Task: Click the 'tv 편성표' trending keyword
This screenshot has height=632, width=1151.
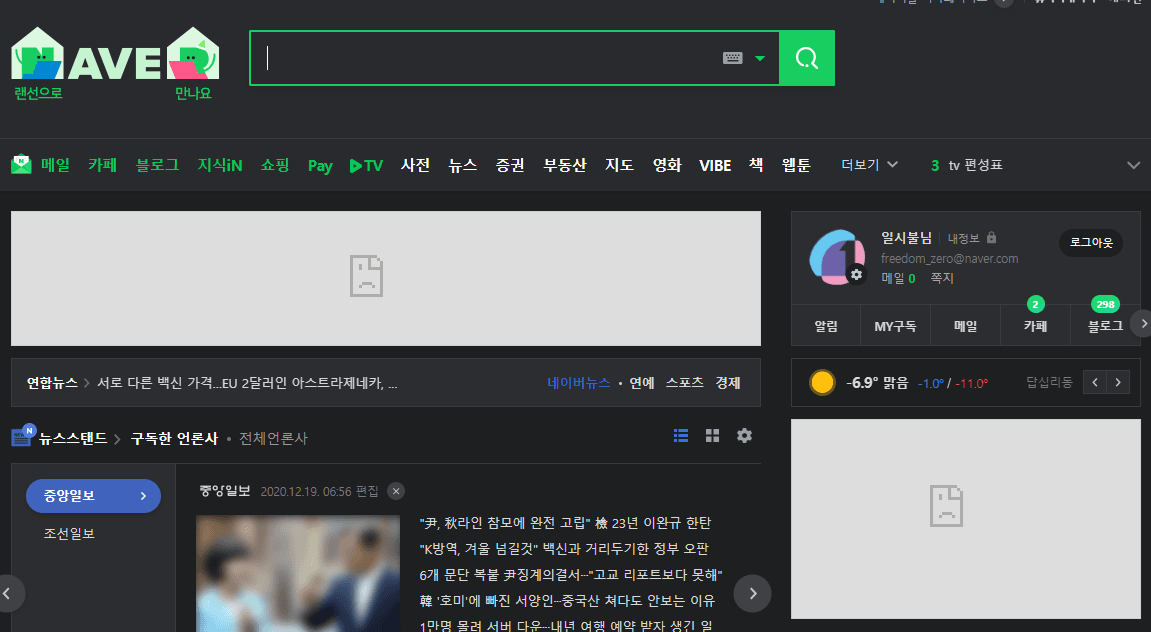Action: (x=975, y=165)
